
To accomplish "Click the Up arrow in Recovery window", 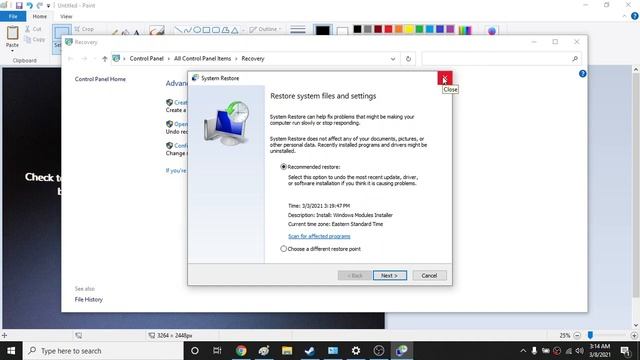I will (104, 59).
